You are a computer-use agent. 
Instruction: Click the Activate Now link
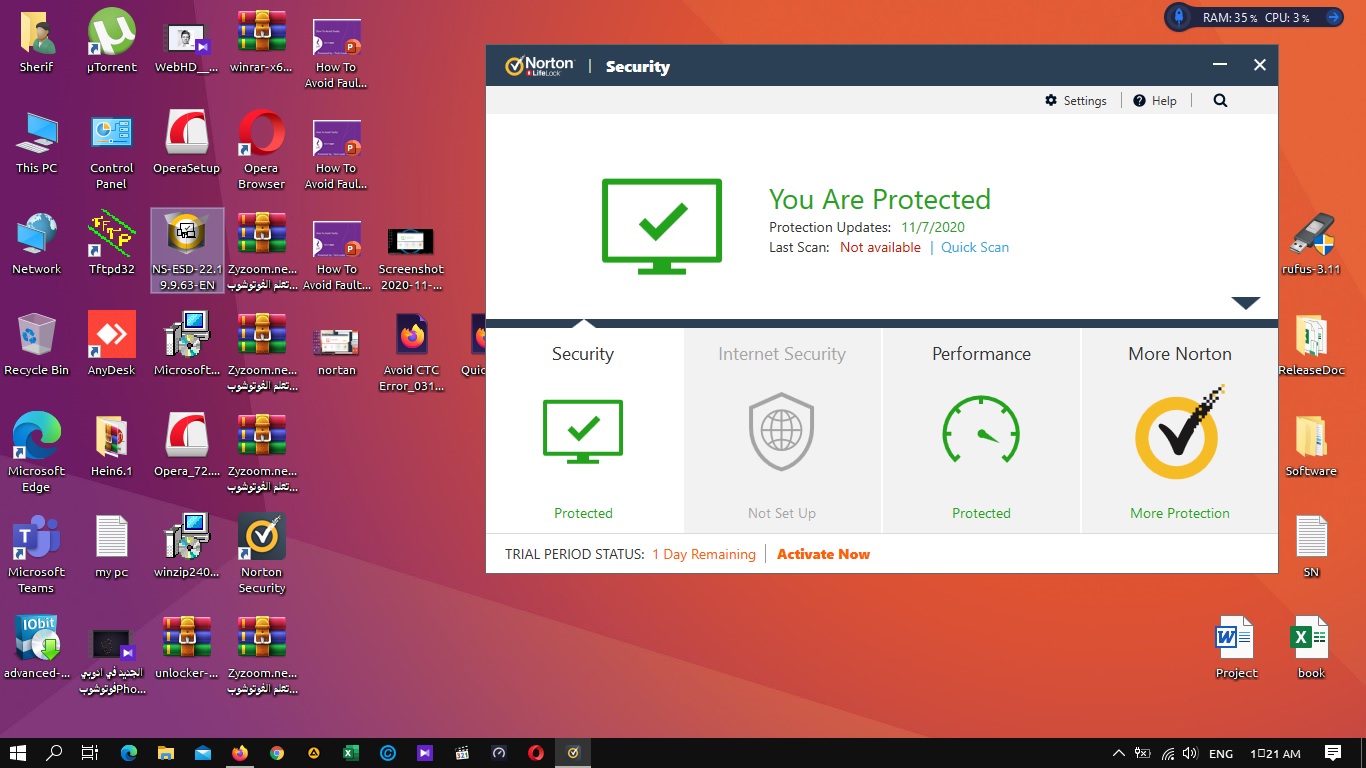(823, 554)
